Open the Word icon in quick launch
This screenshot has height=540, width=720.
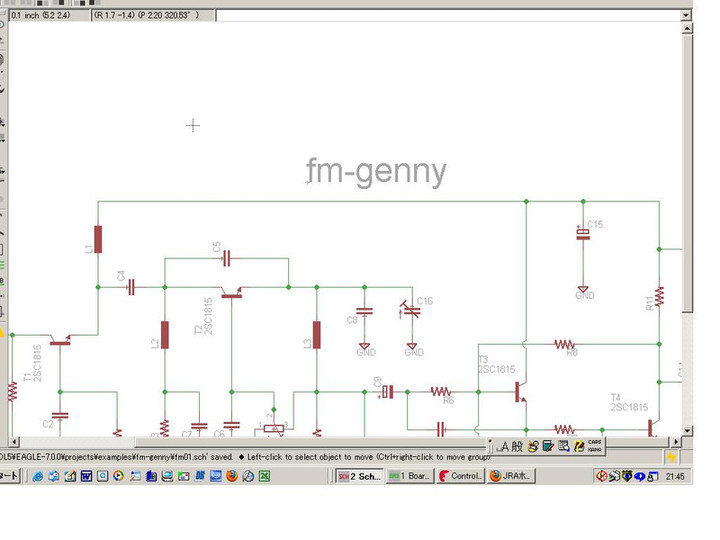click(86, 477)
